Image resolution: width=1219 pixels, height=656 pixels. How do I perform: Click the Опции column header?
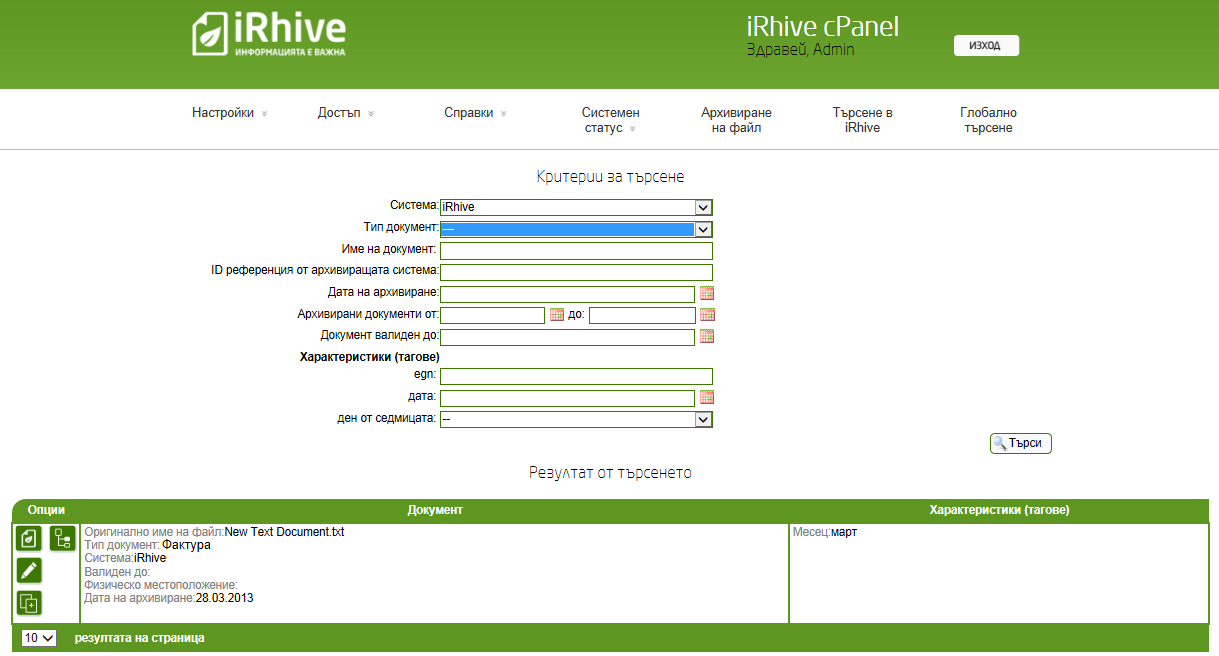coord(46,510)
